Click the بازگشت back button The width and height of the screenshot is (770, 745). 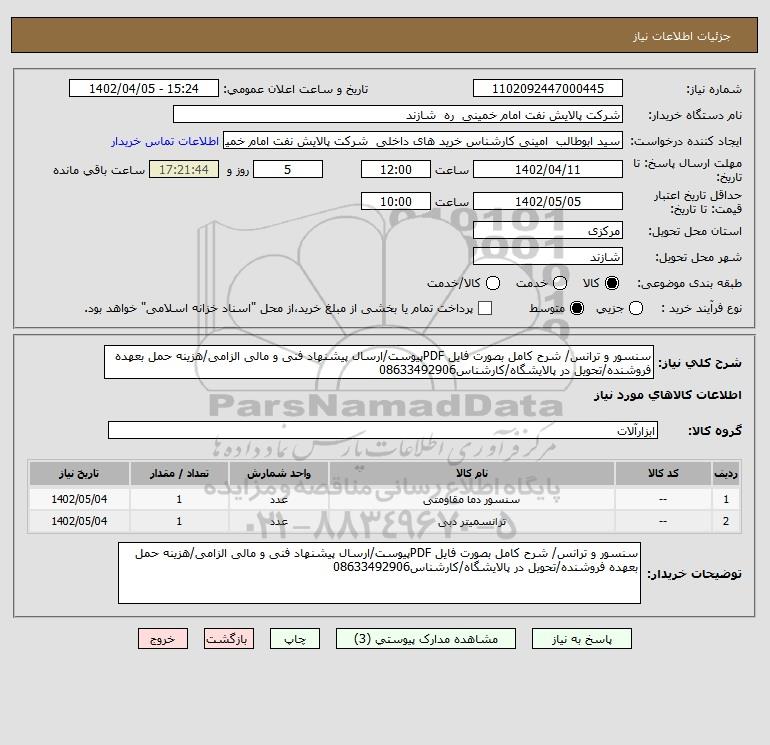229,639
